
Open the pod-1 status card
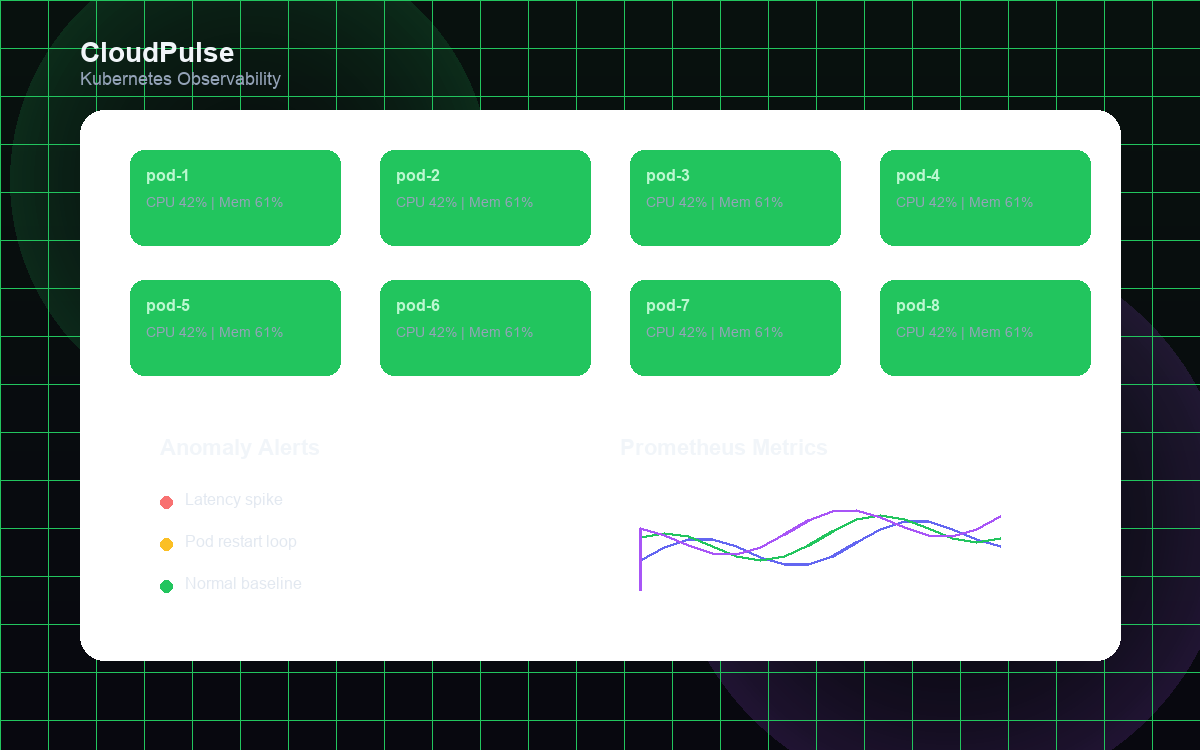point(235,198)
